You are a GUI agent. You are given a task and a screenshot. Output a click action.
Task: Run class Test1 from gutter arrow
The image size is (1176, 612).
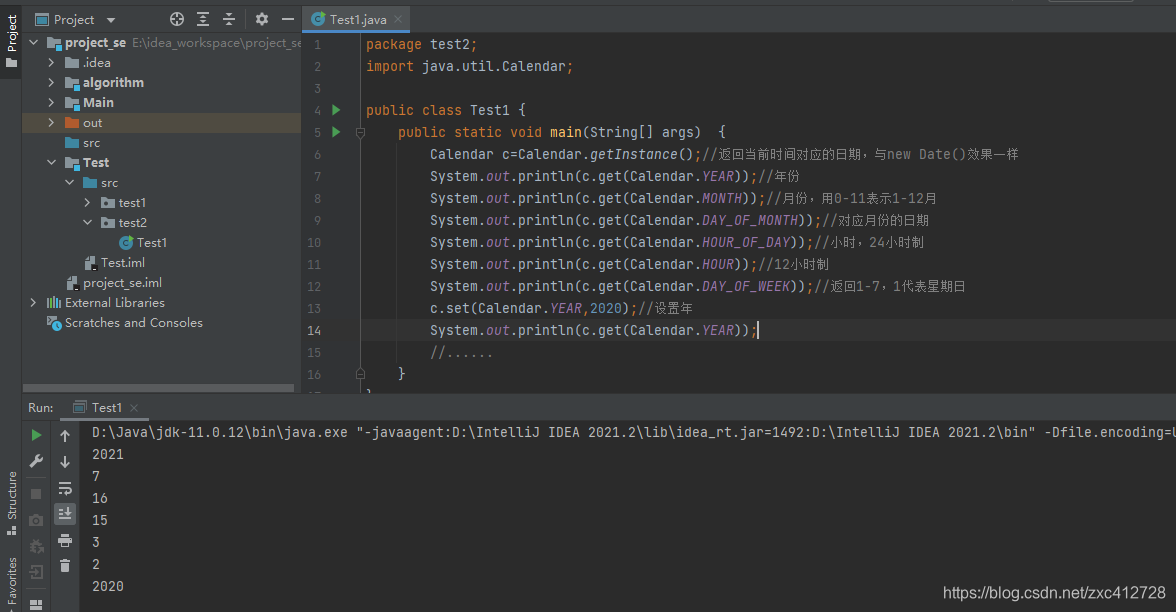point(336,110)
